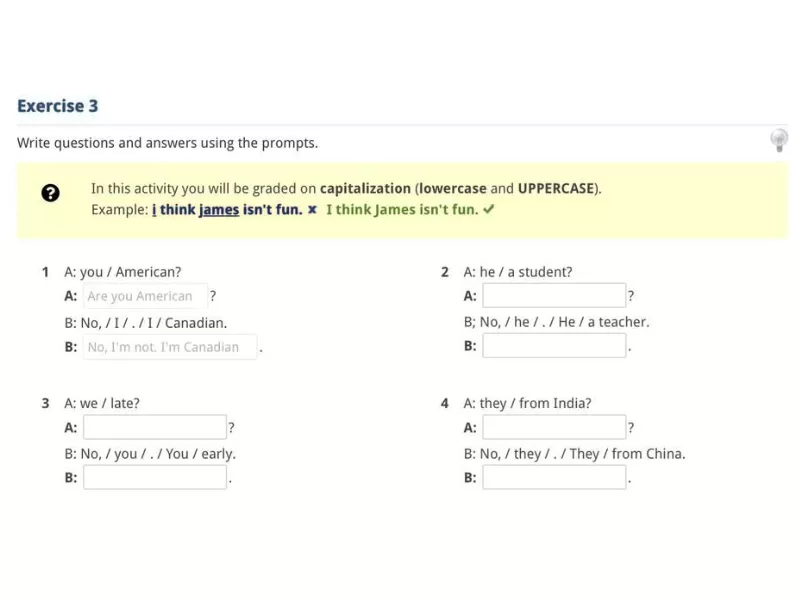This screenshot has width=800, height=600.
Task: Click question 2's empty A answer box
Action: pos(555,296)
